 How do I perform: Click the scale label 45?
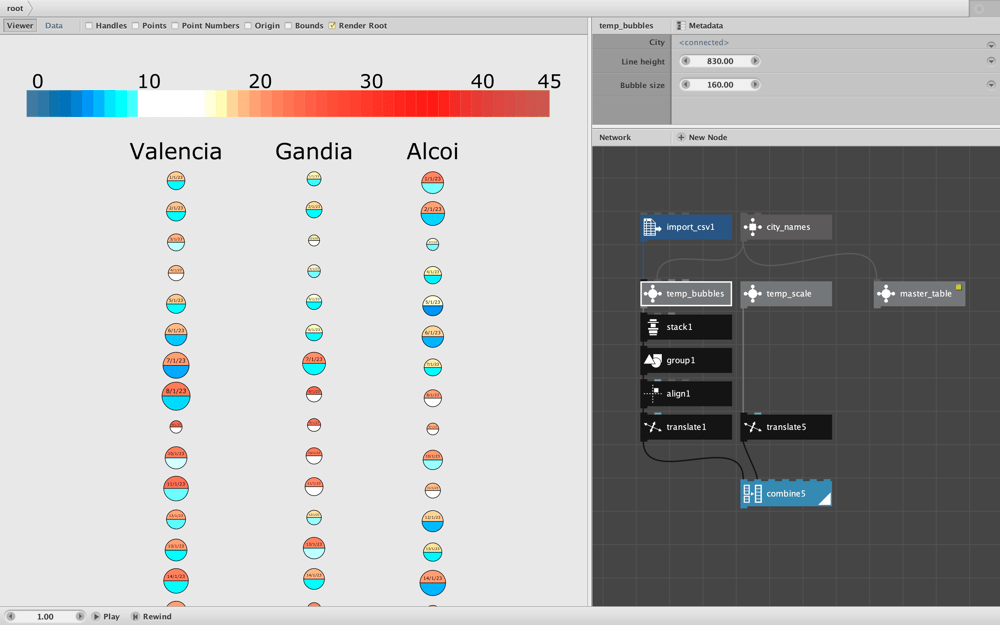click(549, 82)
